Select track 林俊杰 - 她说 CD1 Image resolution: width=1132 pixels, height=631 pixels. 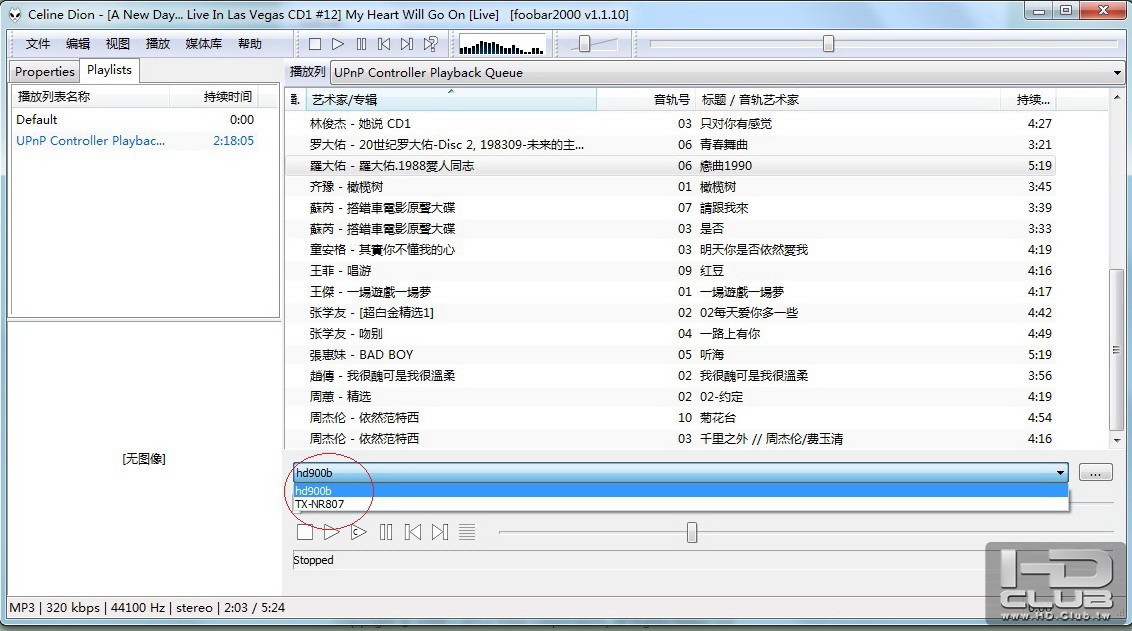[670, 123]
